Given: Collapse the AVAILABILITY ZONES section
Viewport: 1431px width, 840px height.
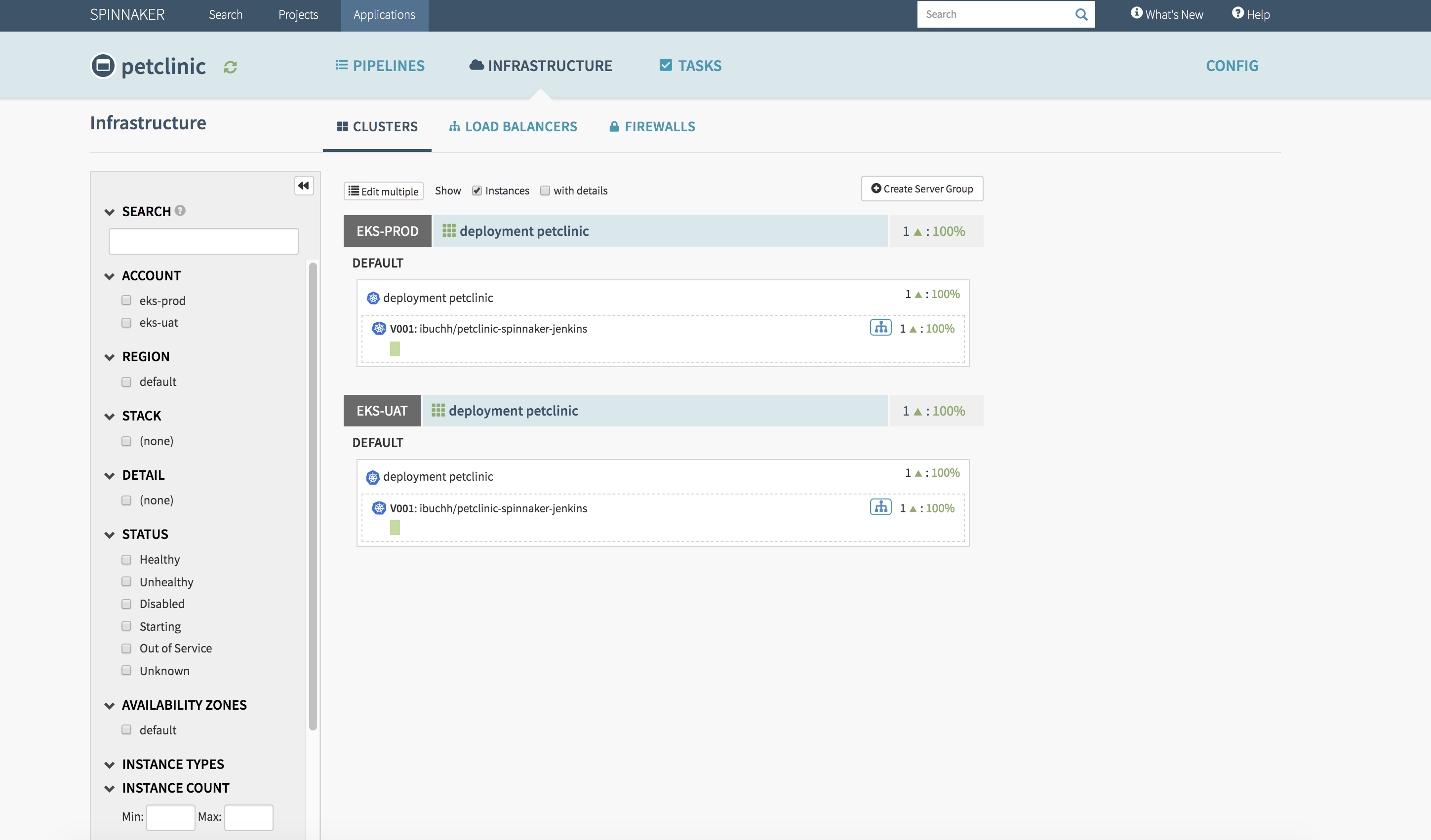Looking at the screenshot, I should (x=110, y=705).
